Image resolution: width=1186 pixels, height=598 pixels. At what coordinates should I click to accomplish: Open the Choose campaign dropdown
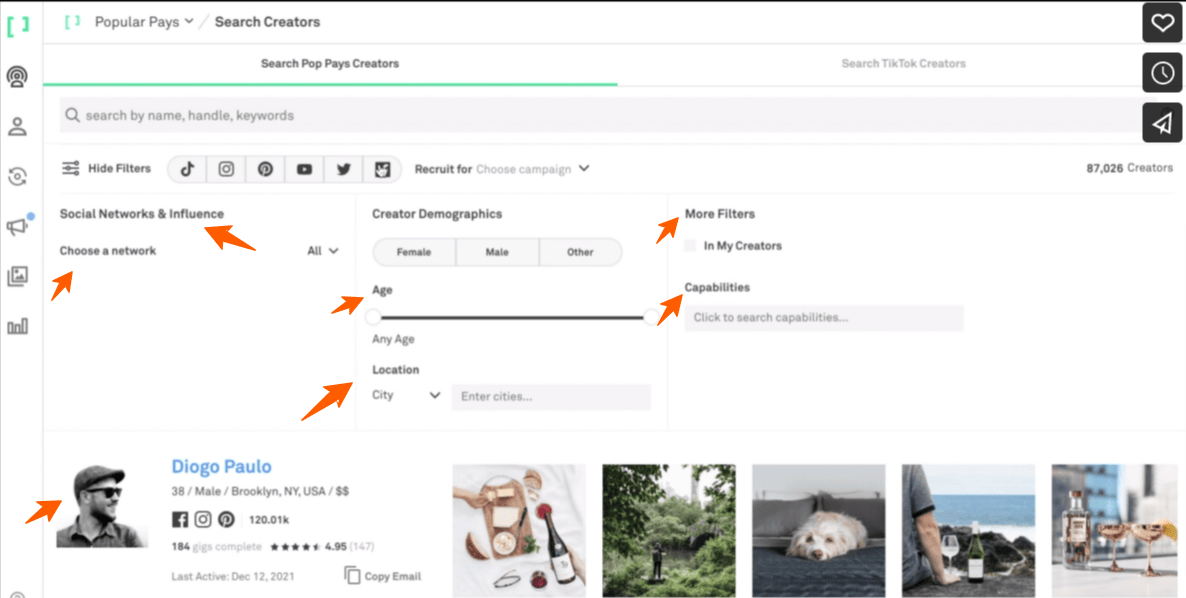coord(532,169)
